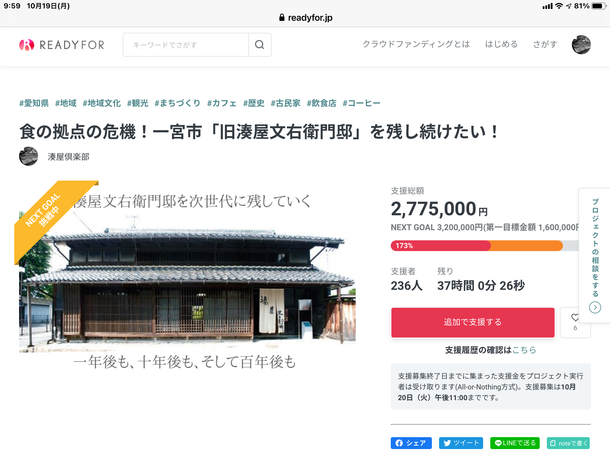
Task: Open 湊屋倶楽部 organizer avatar
Action: click(29, 156)
